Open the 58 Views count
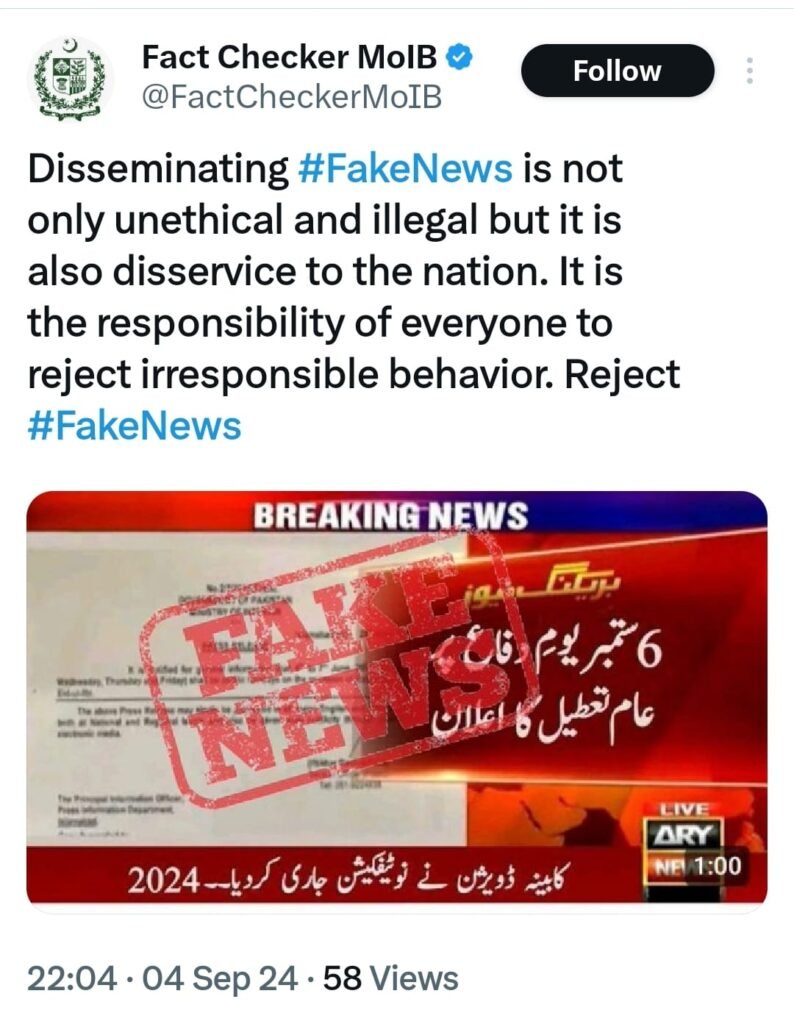794x1024 pixels. (390, 979)
